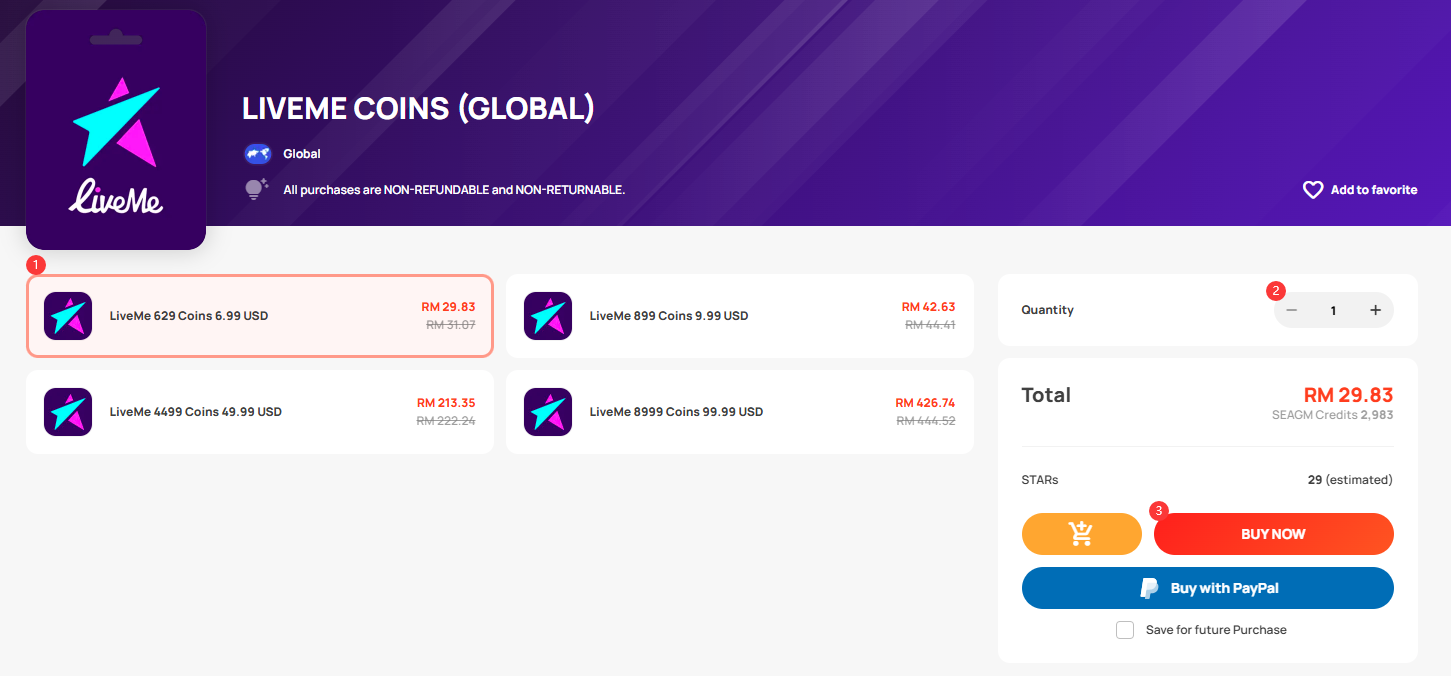Click the Add to favorite link text
Screen dimensions: 1451x676
1373,190
